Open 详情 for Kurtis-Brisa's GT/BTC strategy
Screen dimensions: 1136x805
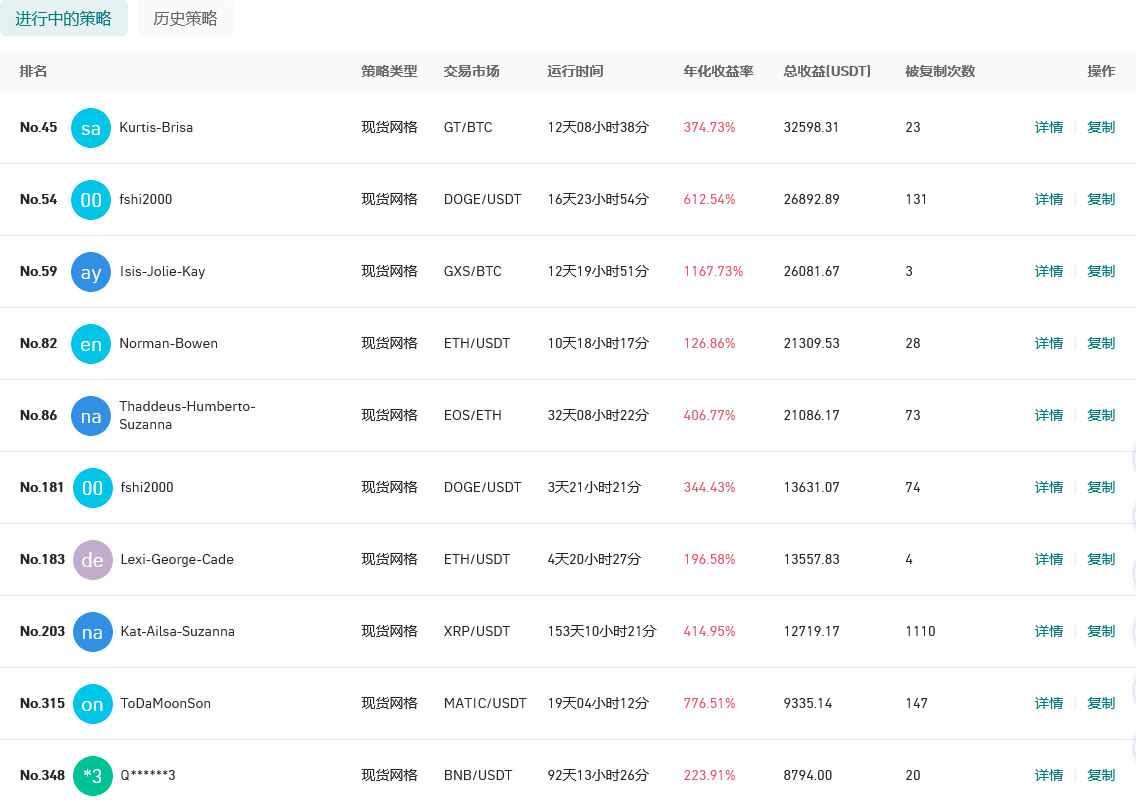[x=1048, y=128]
